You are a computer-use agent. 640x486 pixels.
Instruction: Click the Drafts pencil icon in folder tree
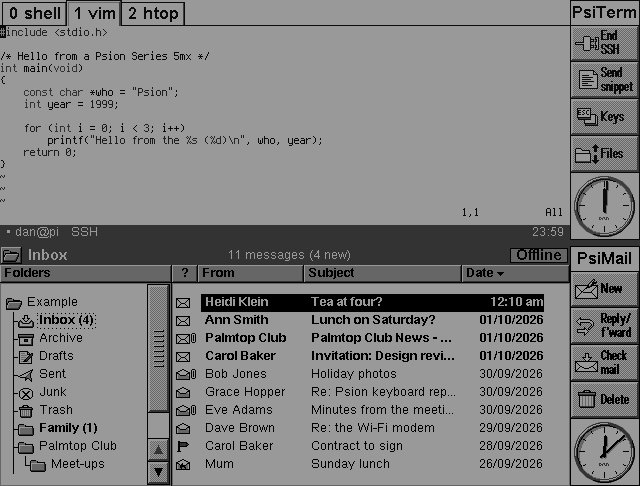point(26,357)
